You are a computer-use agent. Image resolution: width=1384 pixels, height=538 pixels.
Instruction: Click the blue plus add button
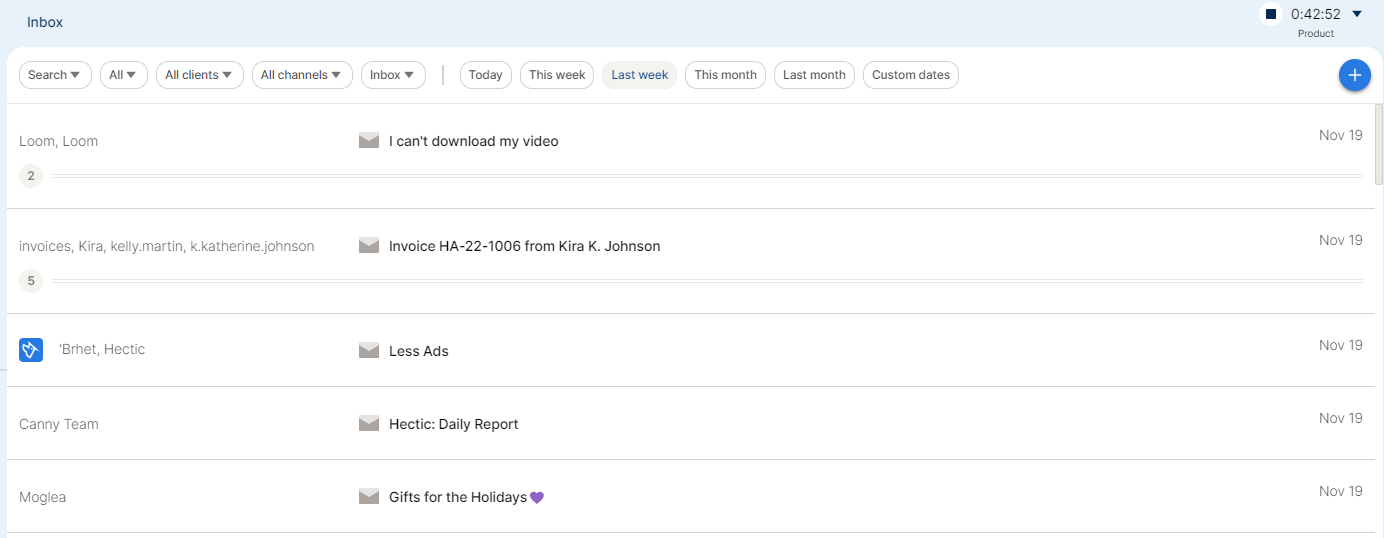tap(1354, 75)
